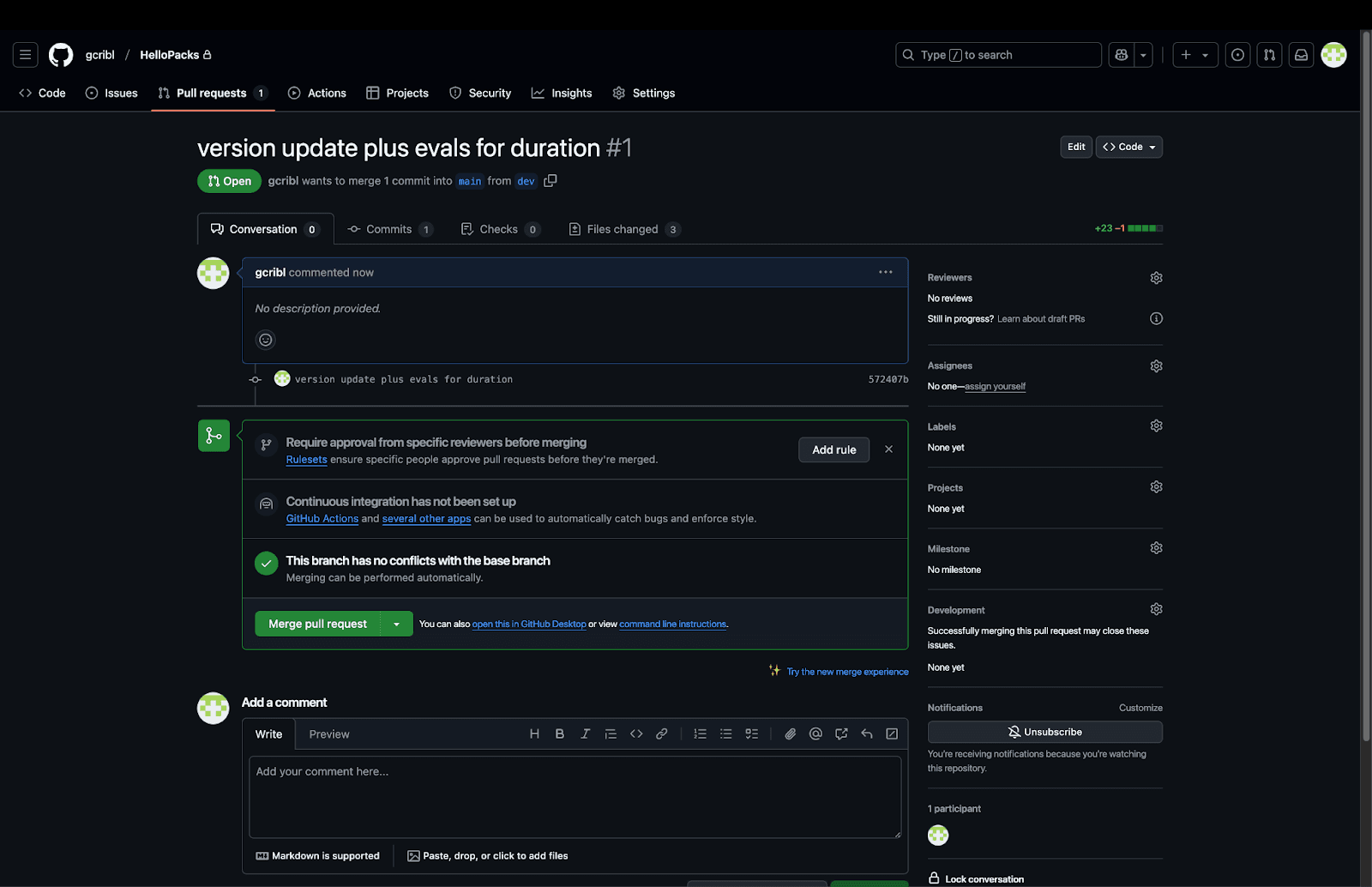Unsubscribe from PR notifications
Image resolution: width=1372 pixels, height=887 pixels.
click(1044, 732)
